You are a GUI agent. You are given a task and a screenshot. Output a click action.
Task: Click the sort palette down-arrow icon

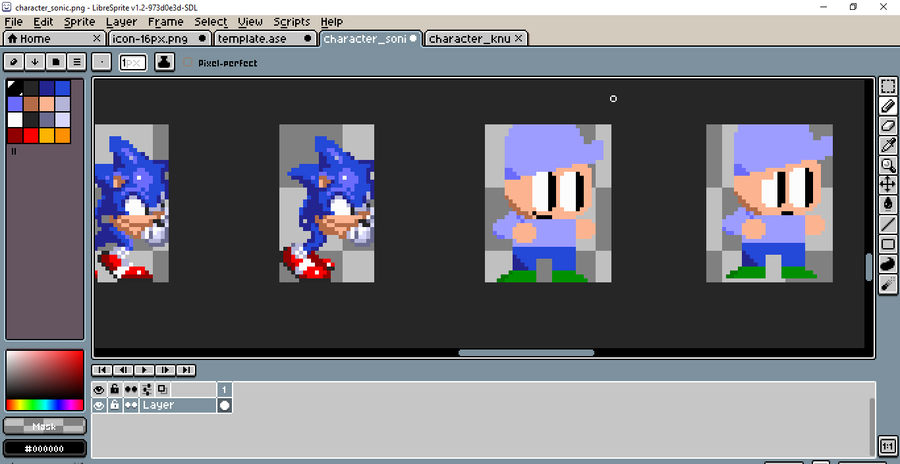point(35,61)
